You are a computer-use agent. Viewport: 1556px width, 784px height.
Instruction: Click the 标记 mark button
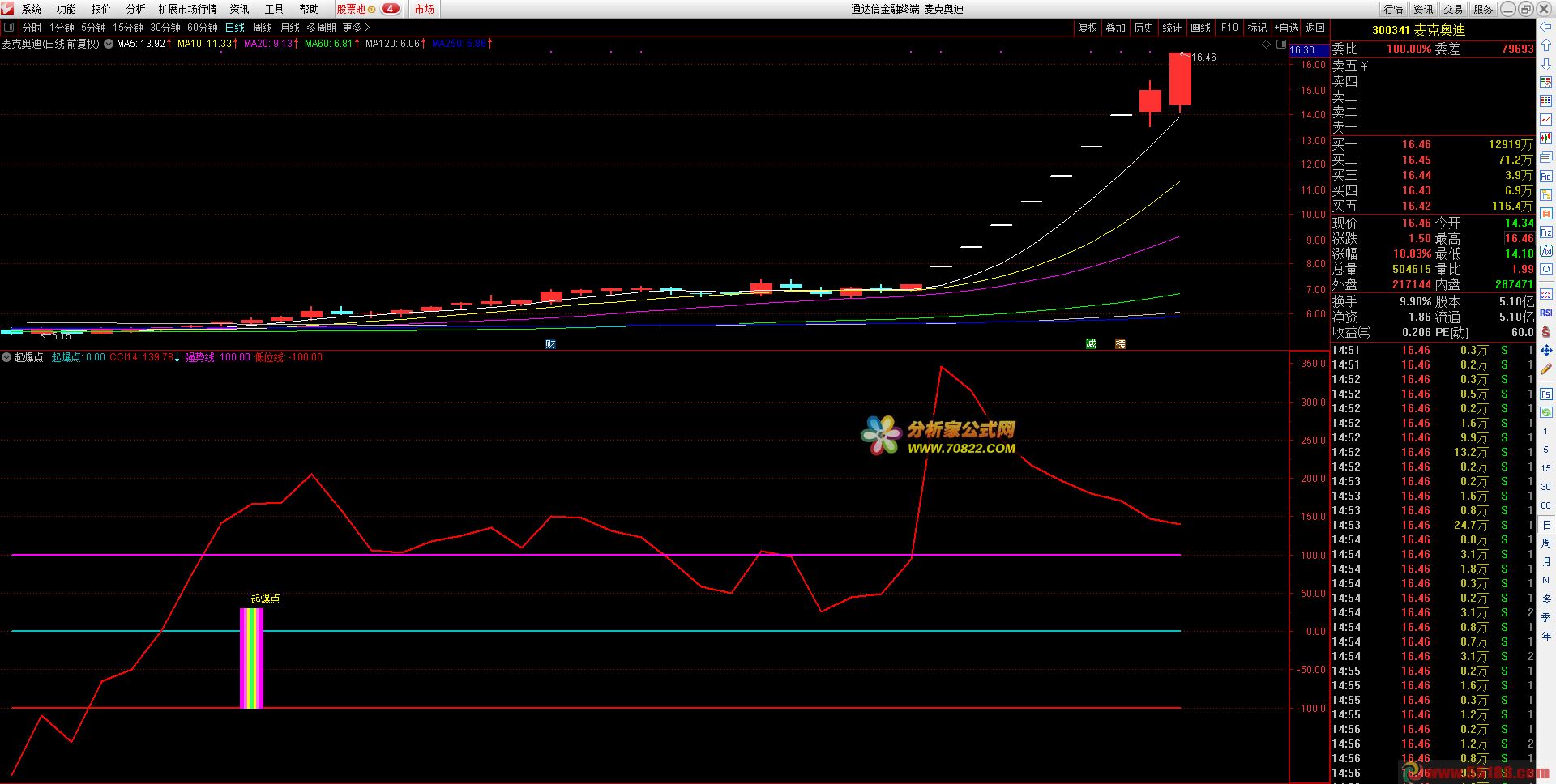[1257, 28]
